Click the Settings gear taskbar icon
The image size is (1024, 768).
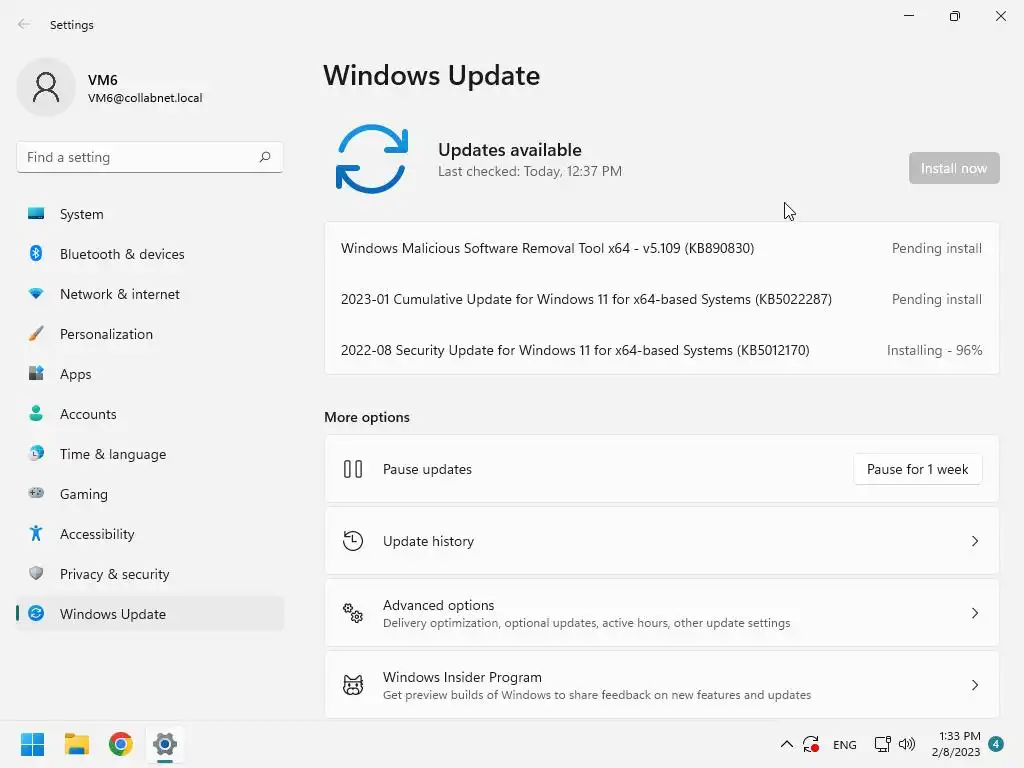point(165,744)
